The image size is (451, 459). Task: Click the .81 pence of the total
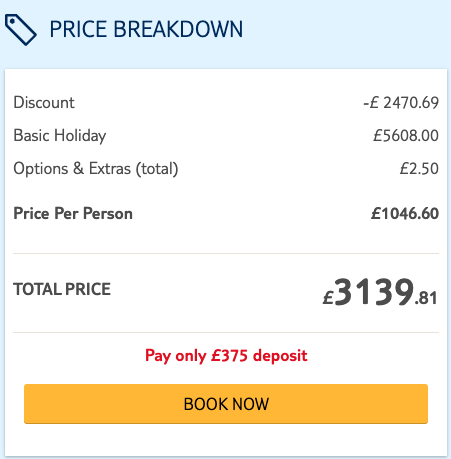pyautogui.click(x=426, y=298)
